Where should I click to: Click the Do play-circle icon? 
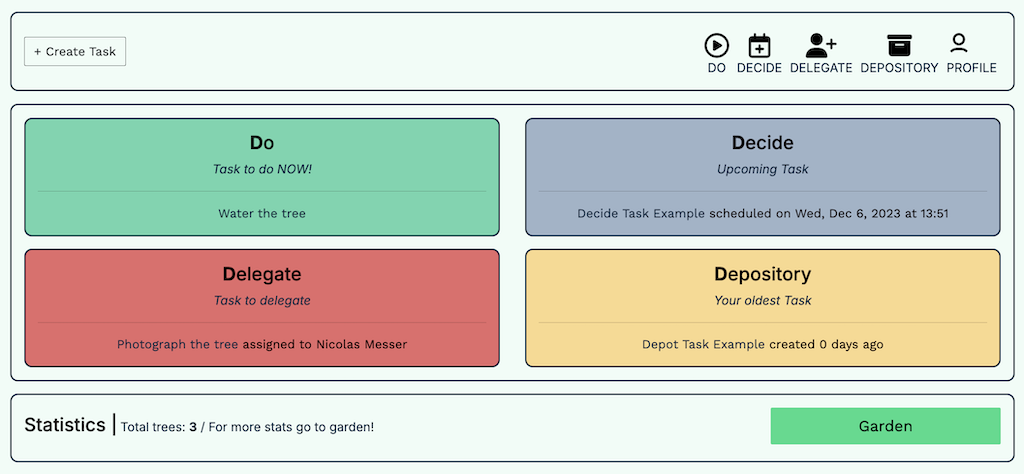716,46
